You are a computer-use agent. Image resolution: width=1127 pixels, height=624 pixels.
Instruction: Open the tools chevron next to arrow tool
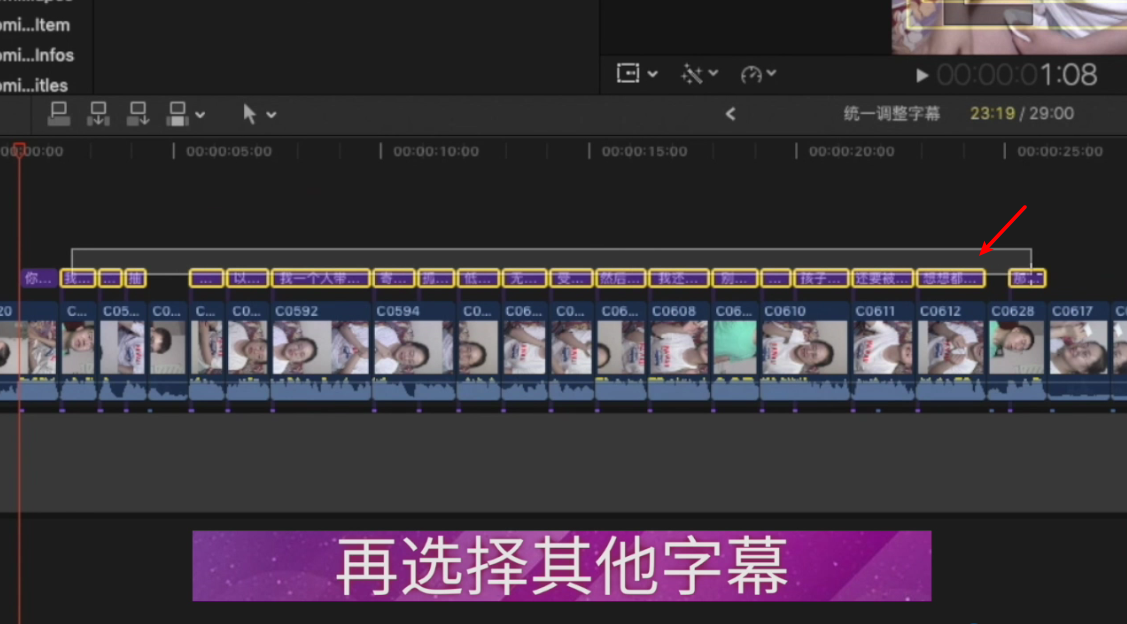(x=272, y=114)
